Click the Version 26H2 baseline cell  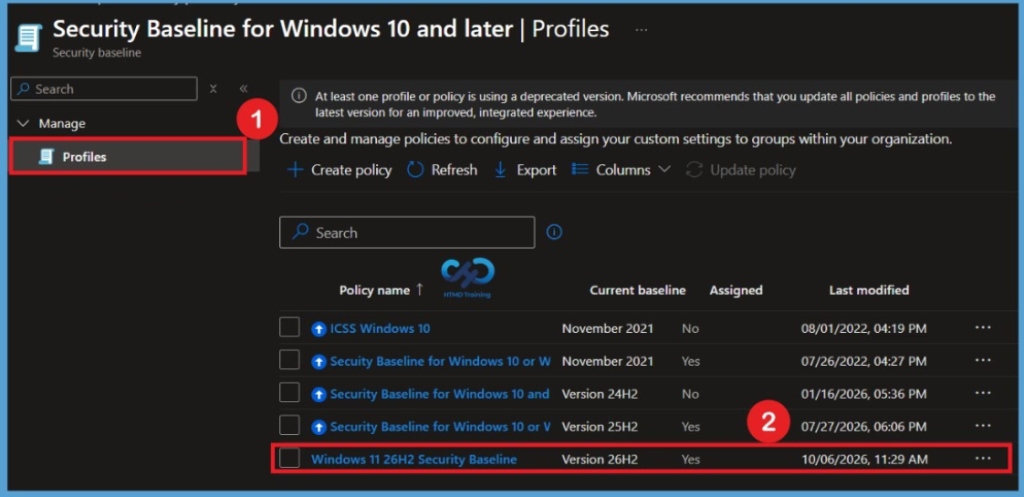pos(600,460)
